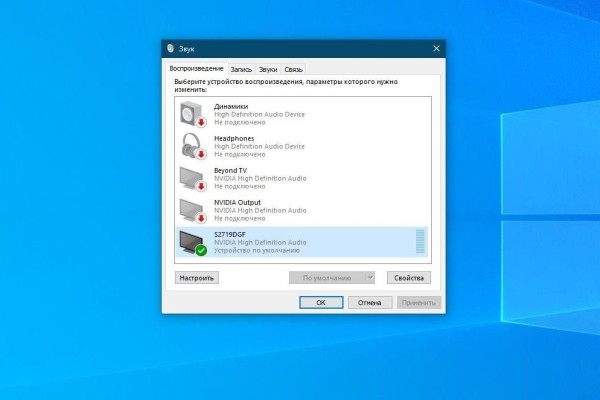The height and width of the screenshot is (400, 600).
Task: Close the Звук dialog window
Action: tap(436, 48)
